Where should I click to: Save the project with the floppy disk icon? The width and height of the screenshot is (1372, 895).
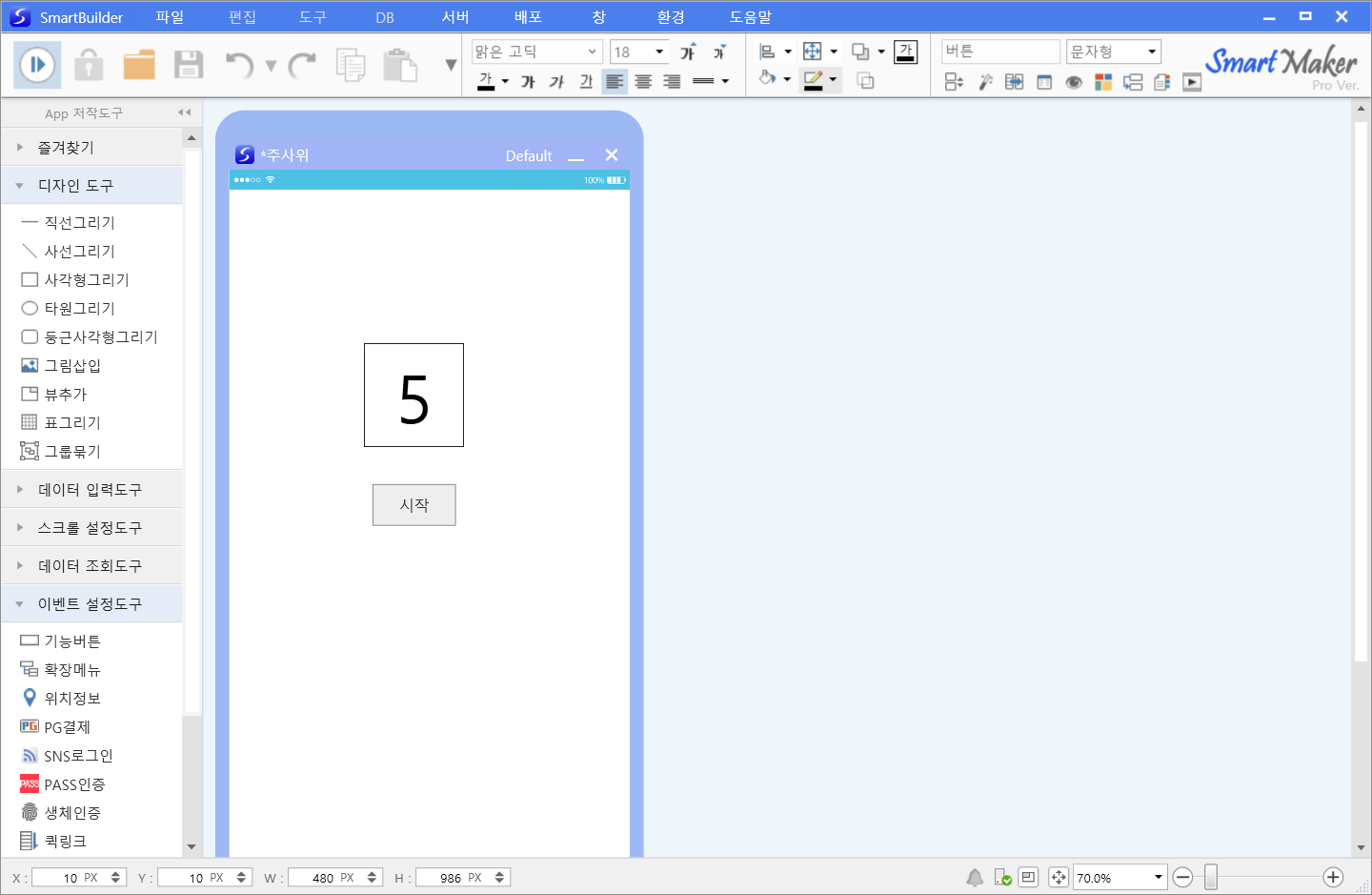[189, 65]
